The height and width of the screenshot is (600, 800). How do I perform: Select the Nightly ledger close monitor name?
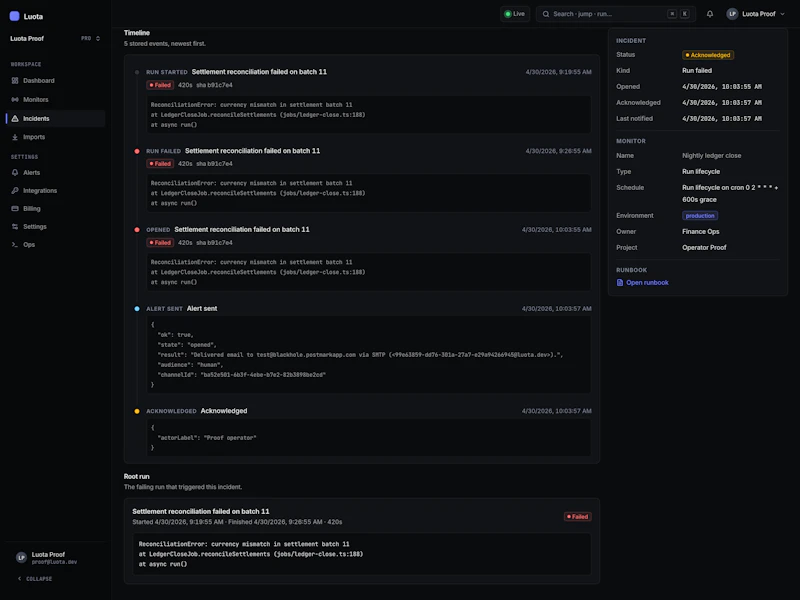point(711,156)
